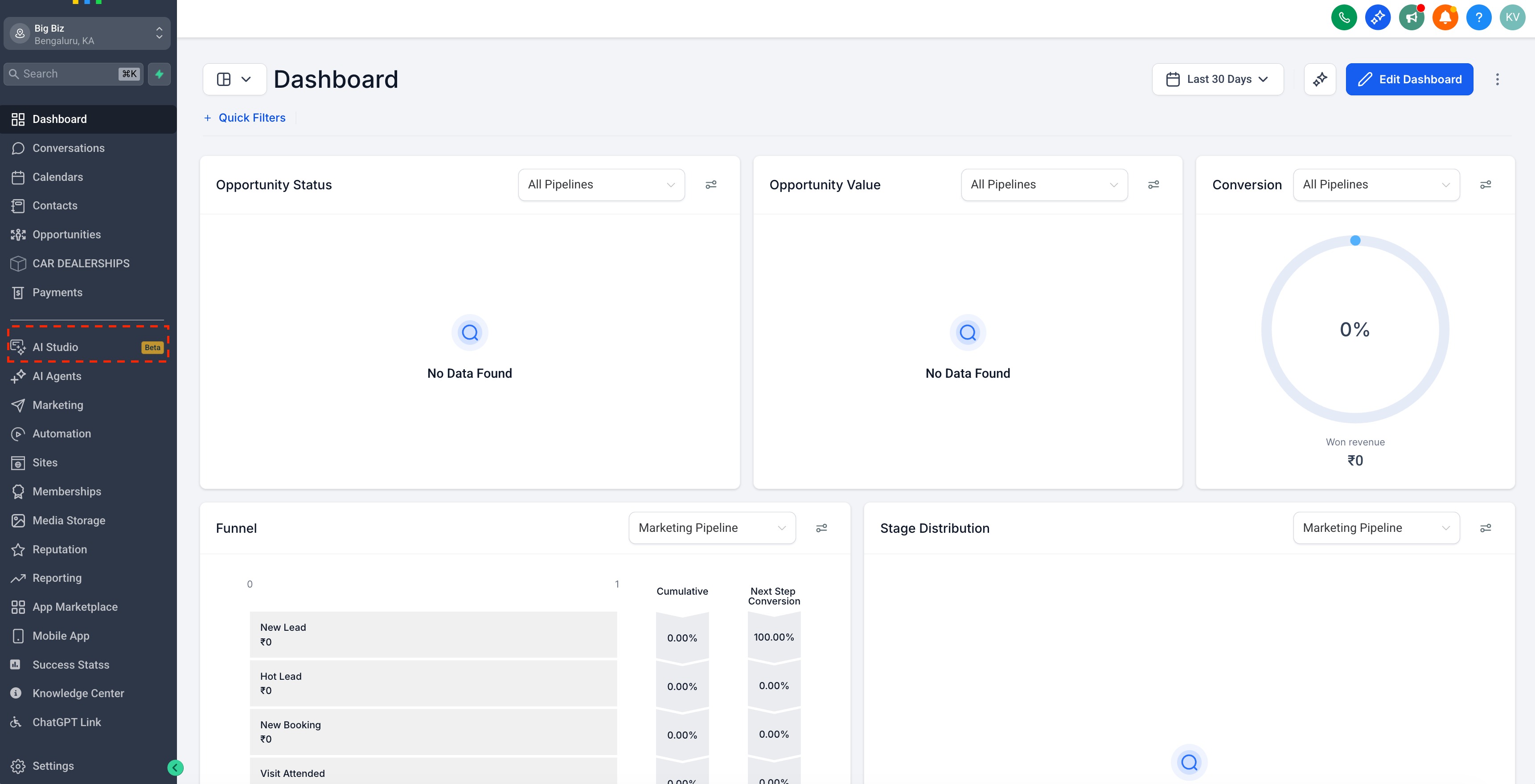1535x784 pixels.
Task: Click the green phone dialer icon
Action: tap(1344, 17)
